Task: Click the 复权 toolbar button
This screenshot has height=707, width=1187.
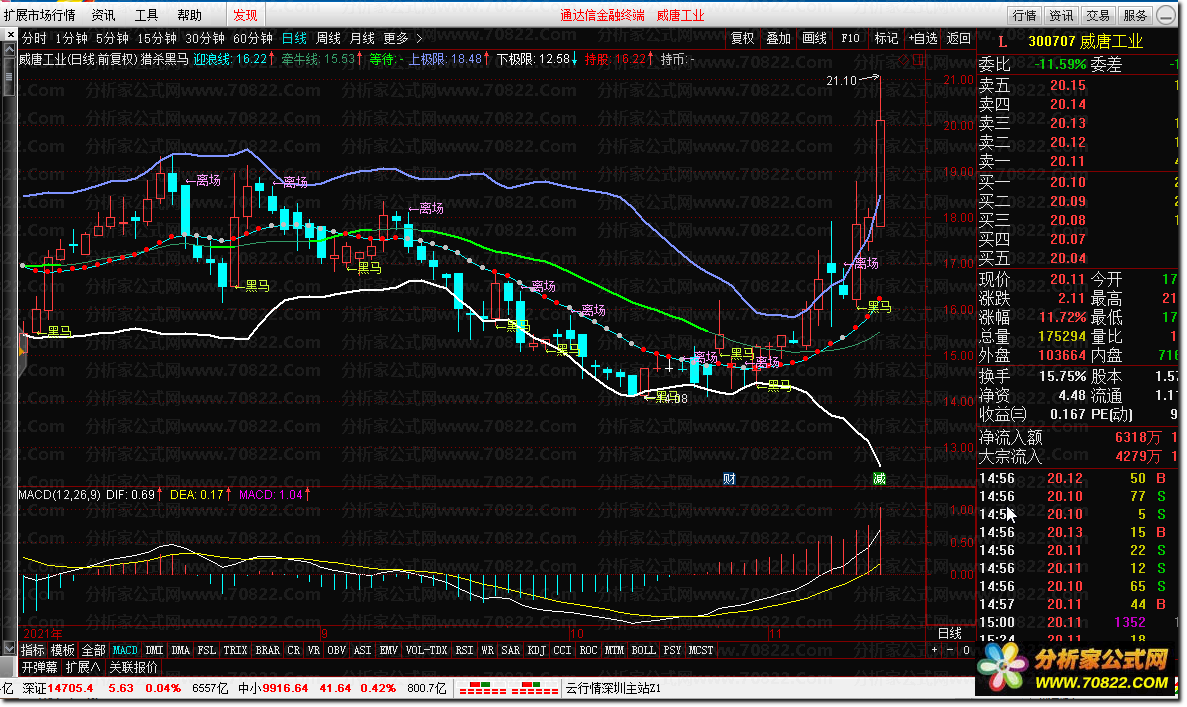Action: 743,38
